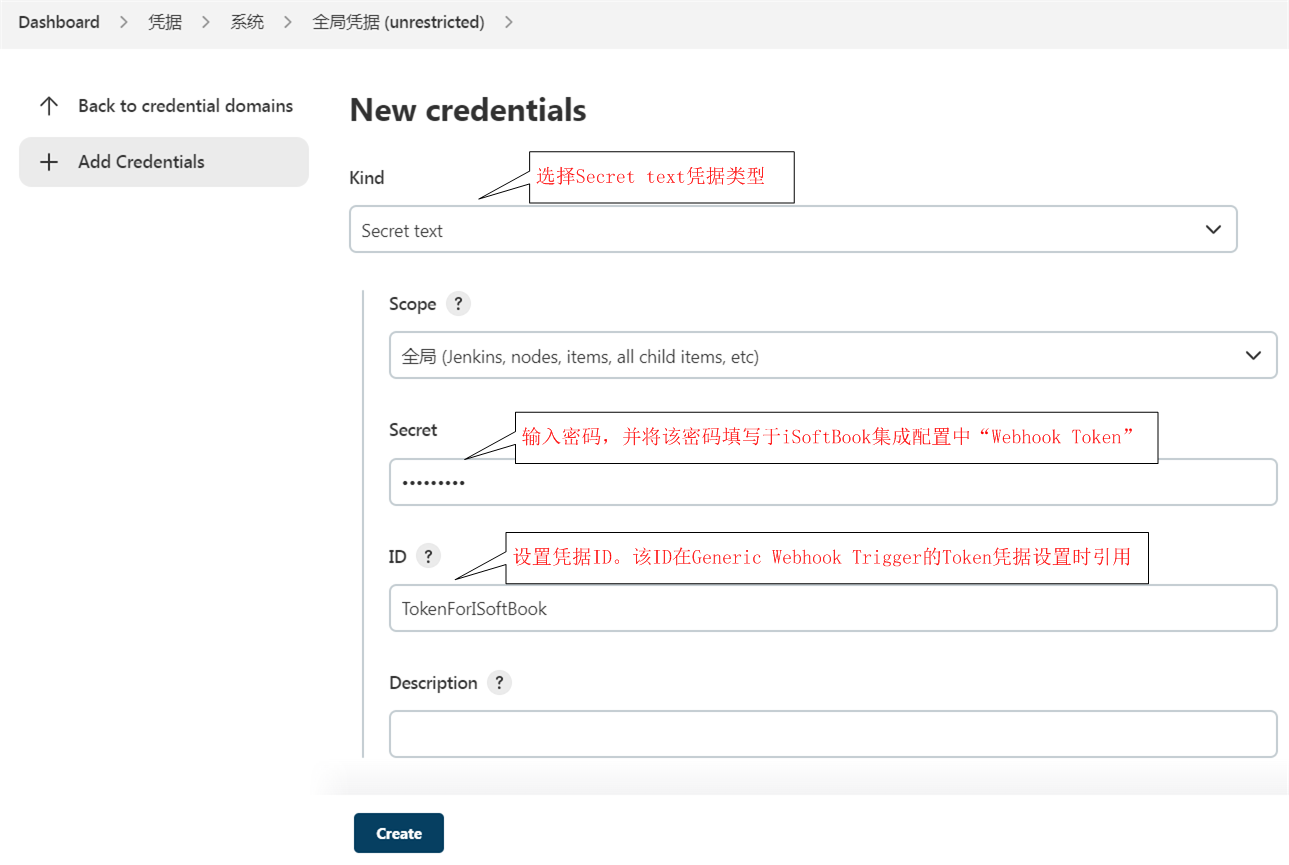This screenshot has width=1289, height=865.
Task: Click the Dashboard breadcrumb link
Action: tap(59, 22)
